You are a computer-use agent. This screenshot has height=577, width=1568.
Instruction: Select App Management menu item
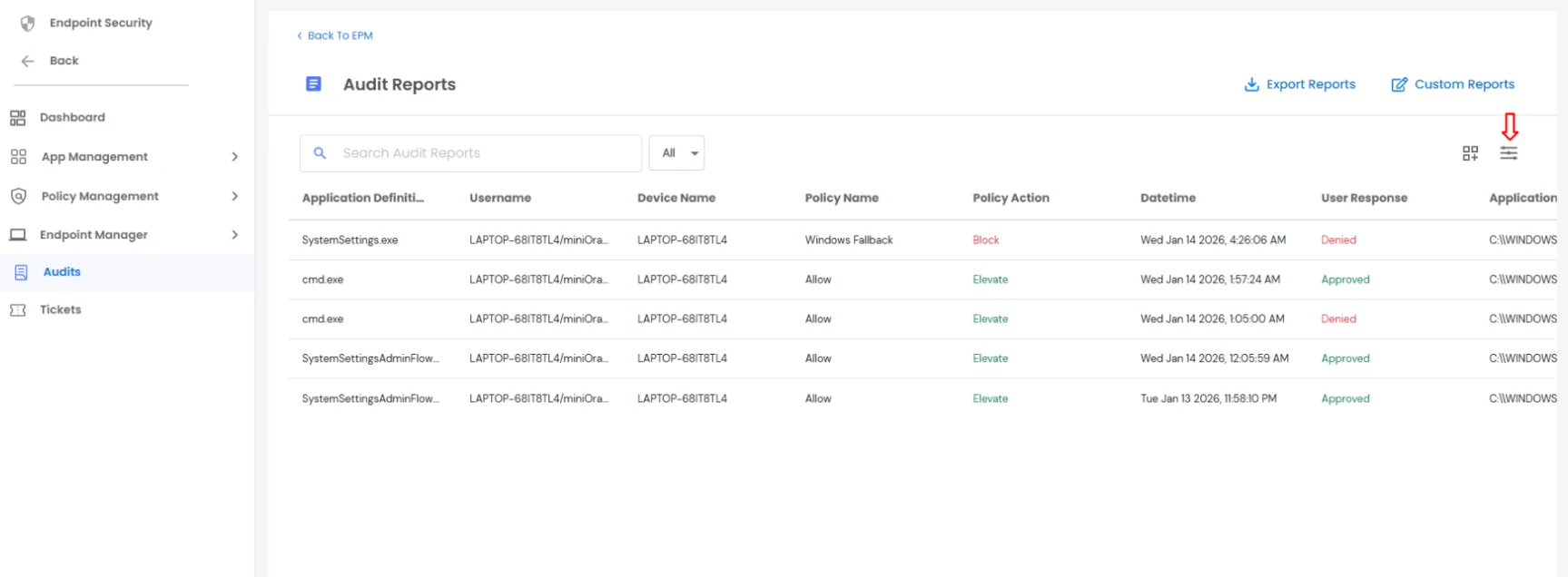tap(94, 157)
